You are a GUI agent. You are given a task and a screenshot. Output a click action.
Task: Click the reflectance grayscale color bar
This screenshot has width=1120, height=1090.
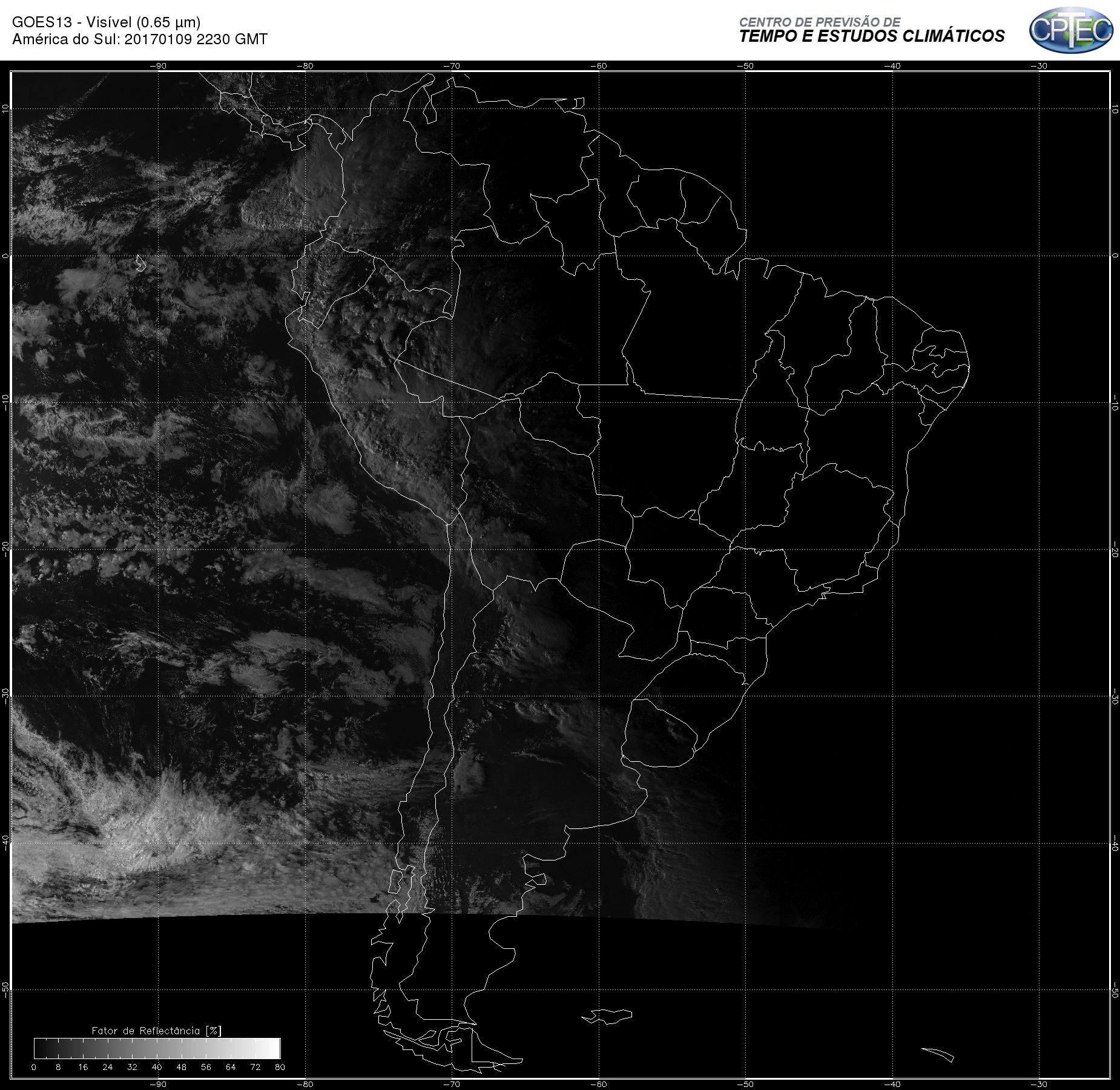pos(157,1048)
